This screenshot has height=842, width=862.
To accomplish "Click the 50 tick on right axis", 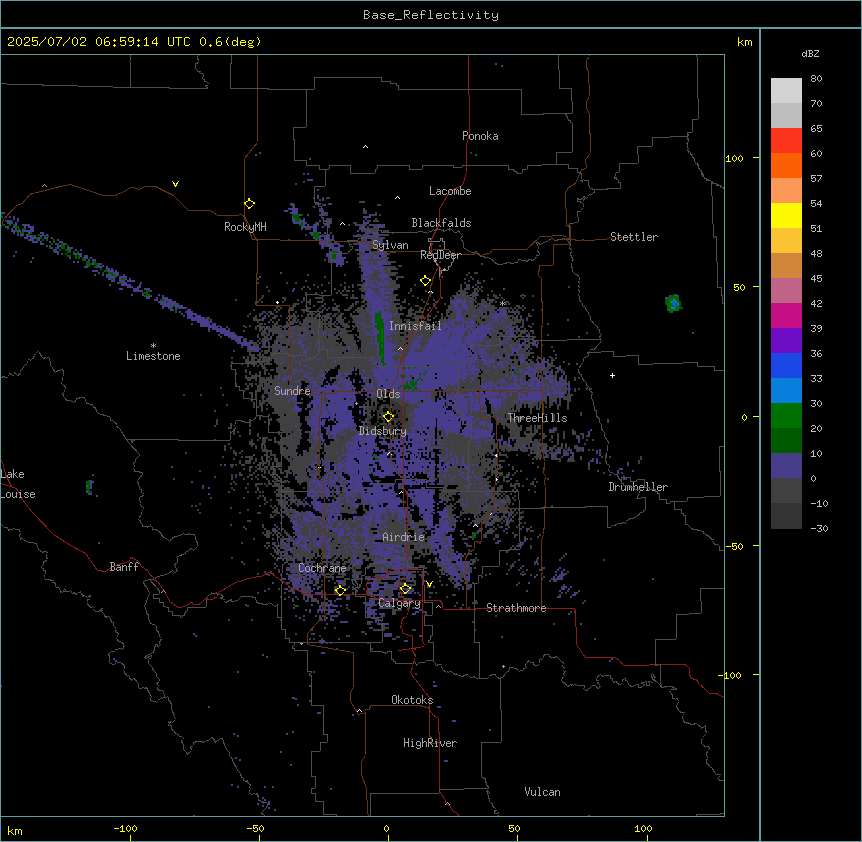I will point(739,287).
